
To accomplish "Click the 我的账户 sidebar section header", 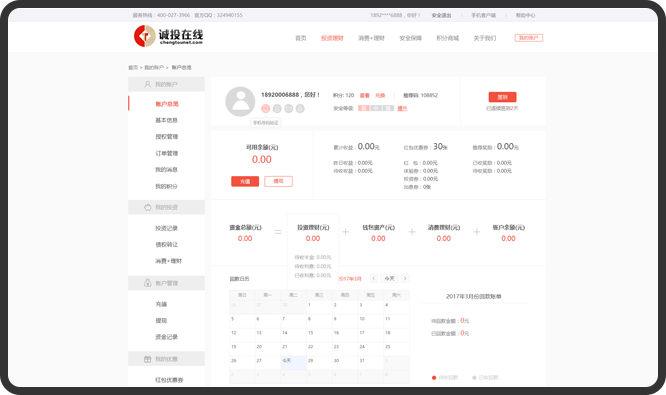I will (x=166, y=84).
